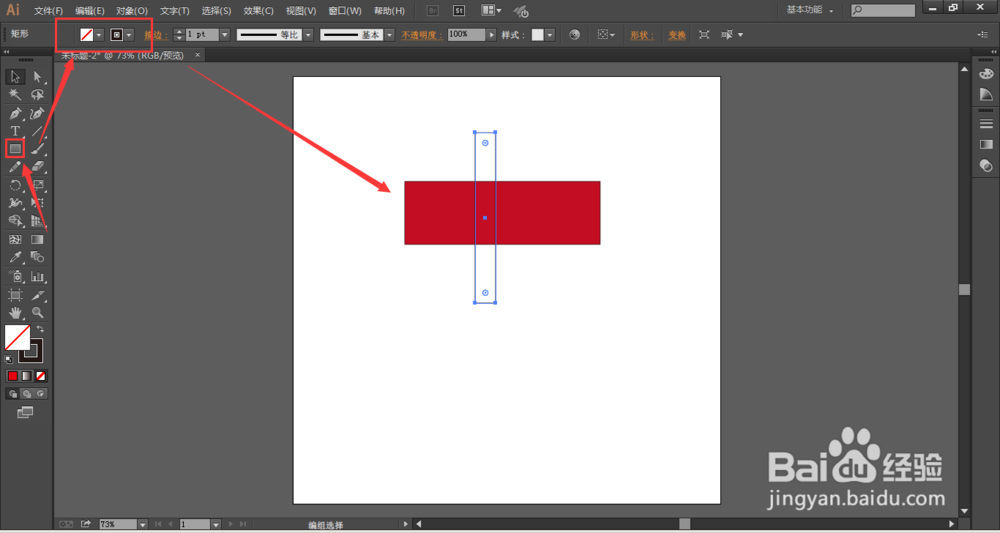Select the Zoom magnifier tool
Screen dimensions: 1000x533
[38, 313]
